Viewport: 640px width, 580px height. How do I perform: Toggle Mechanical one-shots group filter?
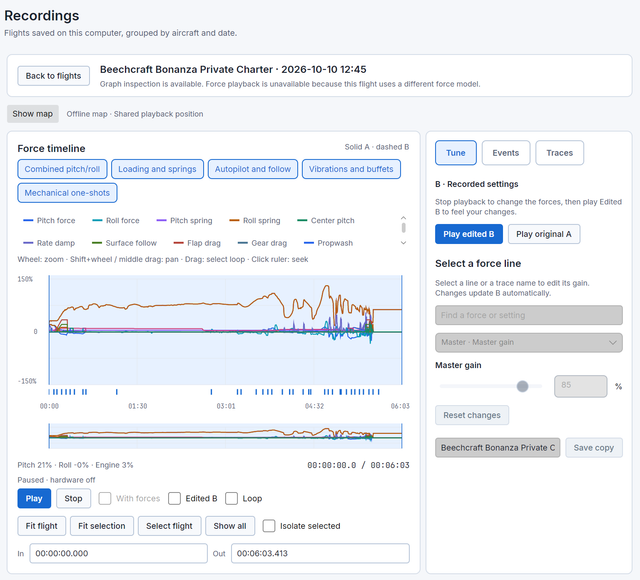[67, 193]
